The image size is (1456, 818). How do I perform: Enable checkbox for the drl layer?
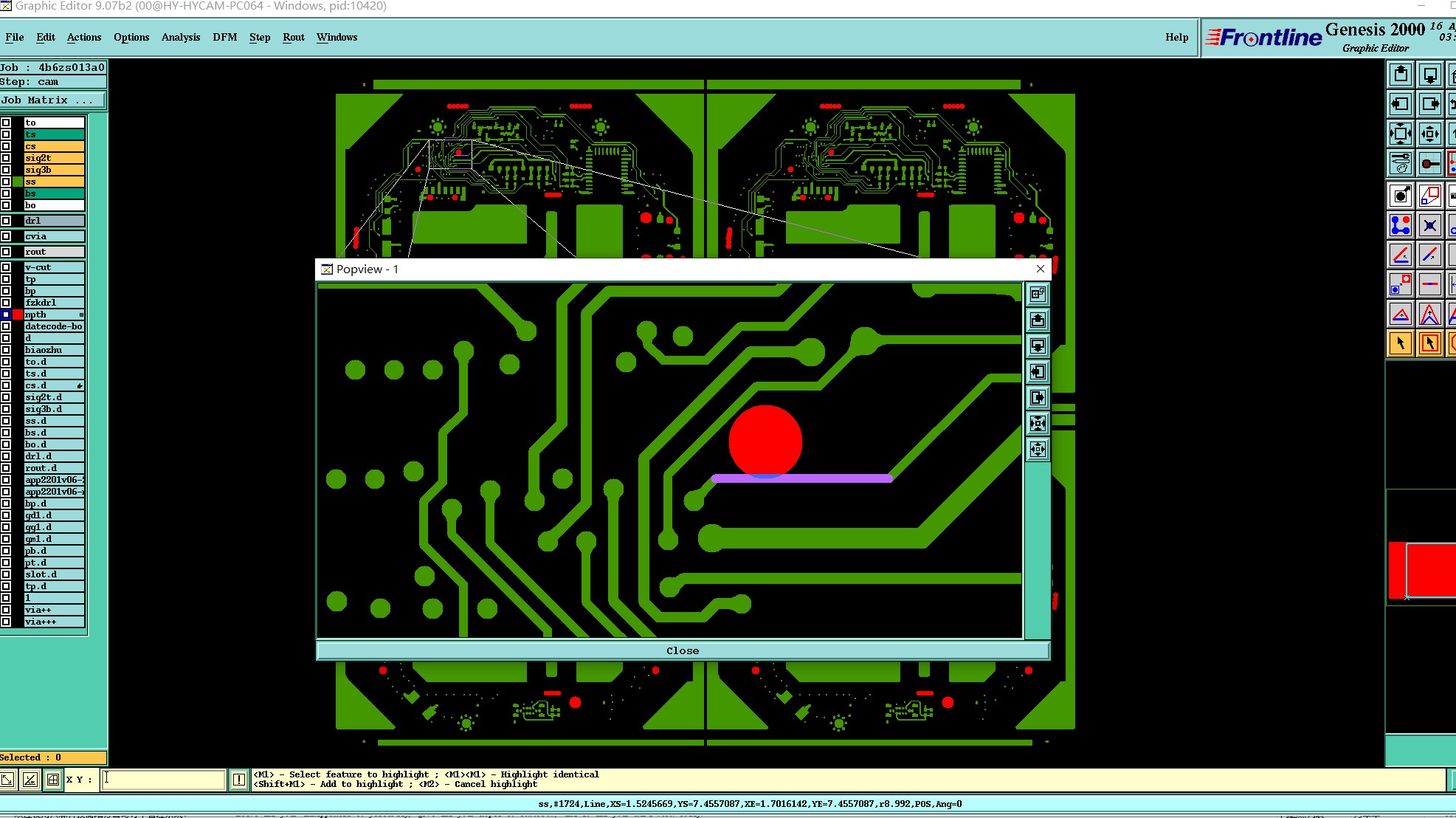click(x=6, y=221)
